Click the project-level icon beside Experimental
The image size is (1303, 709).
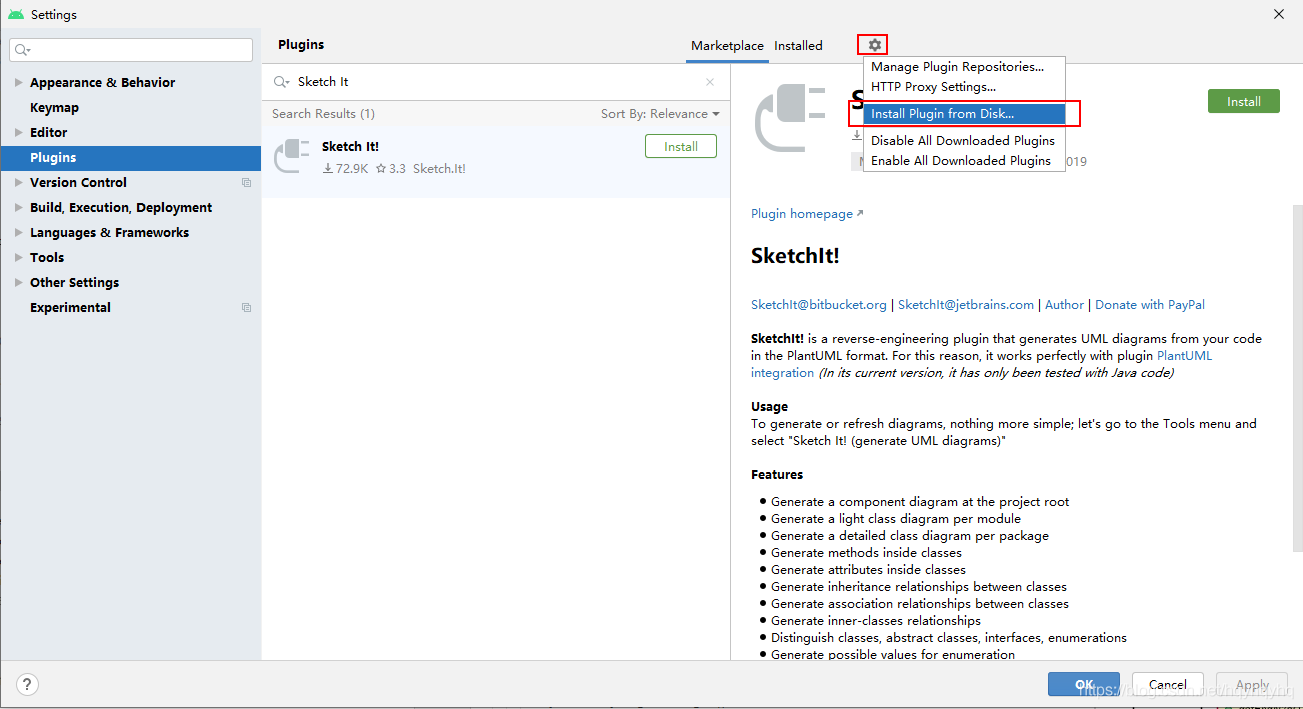[x=246, y=307]
